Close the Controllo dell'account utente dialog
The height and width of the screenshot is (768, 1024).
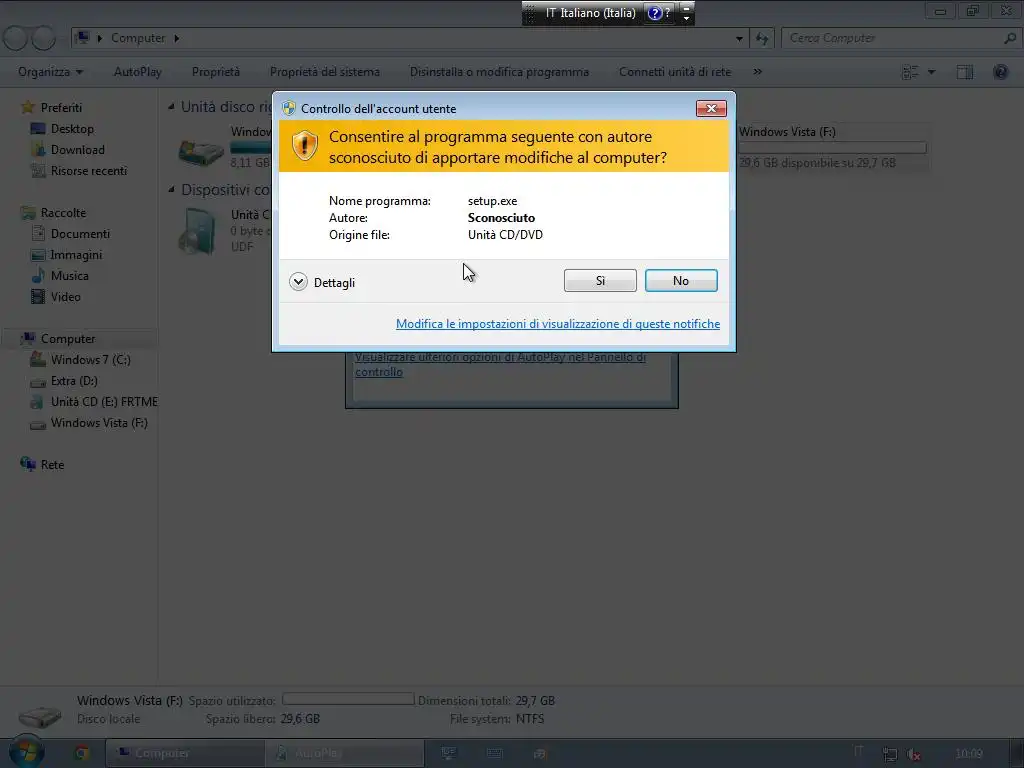711,108
